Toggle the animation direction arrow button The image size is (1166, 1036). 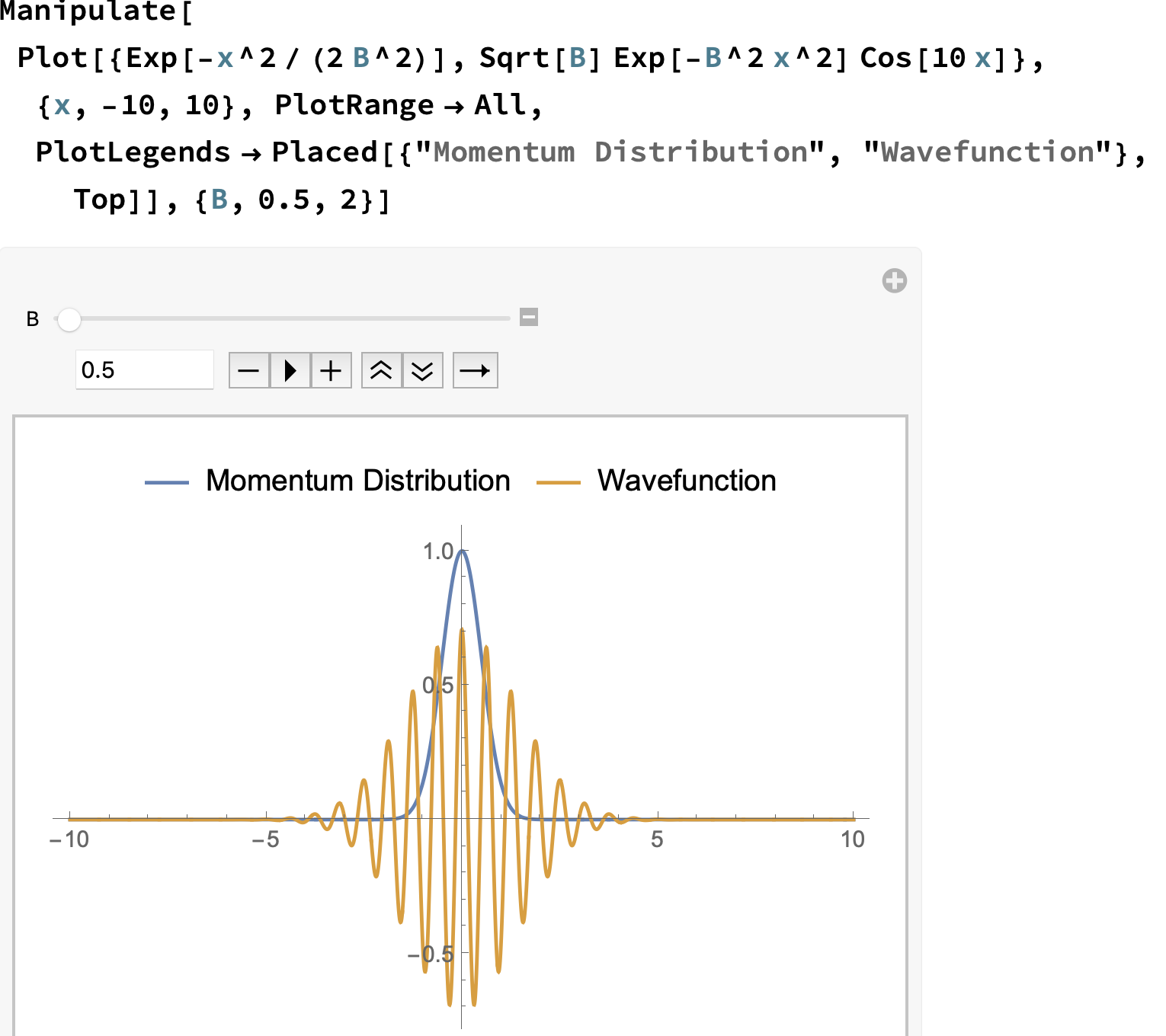pyautogui.click(x=475, y=371)
